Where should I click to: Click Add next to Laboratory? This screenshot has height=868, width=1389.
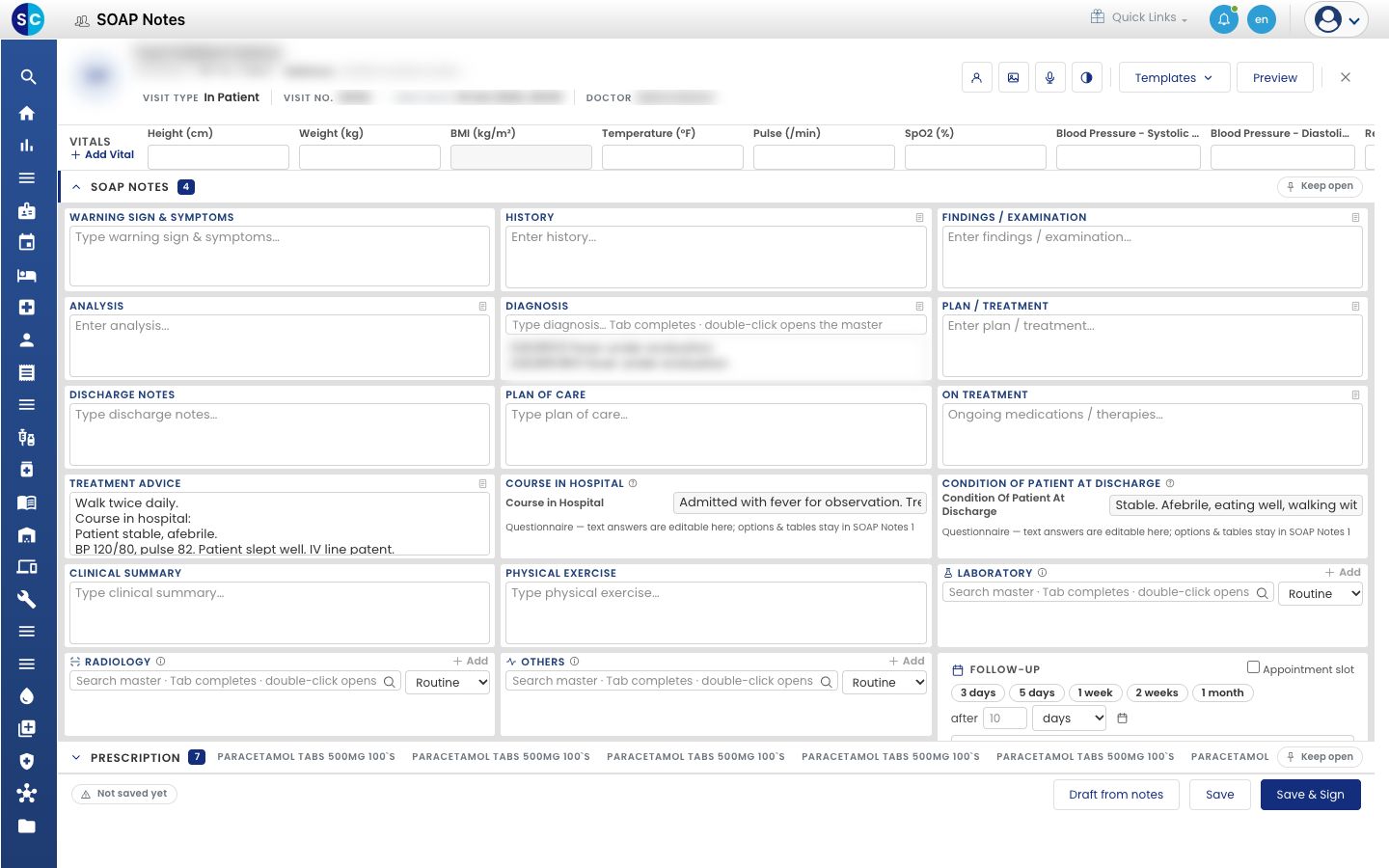coord(1343,573)
